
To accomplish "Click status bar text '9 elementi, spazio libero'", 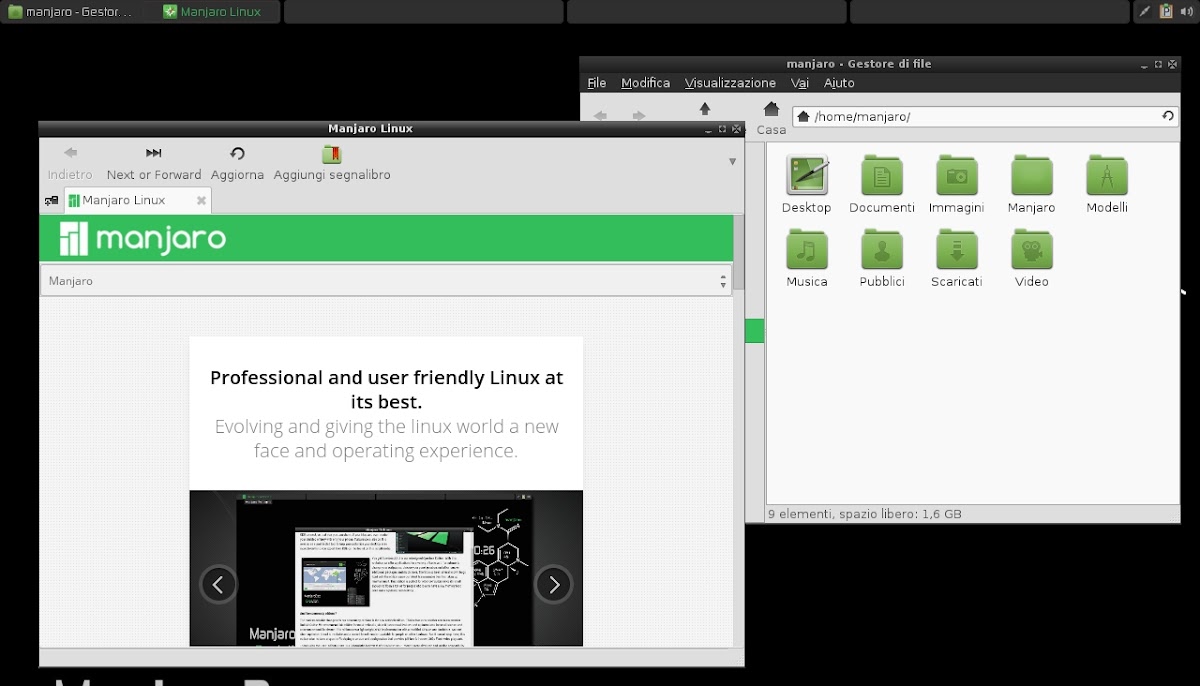I will (864, 514).
